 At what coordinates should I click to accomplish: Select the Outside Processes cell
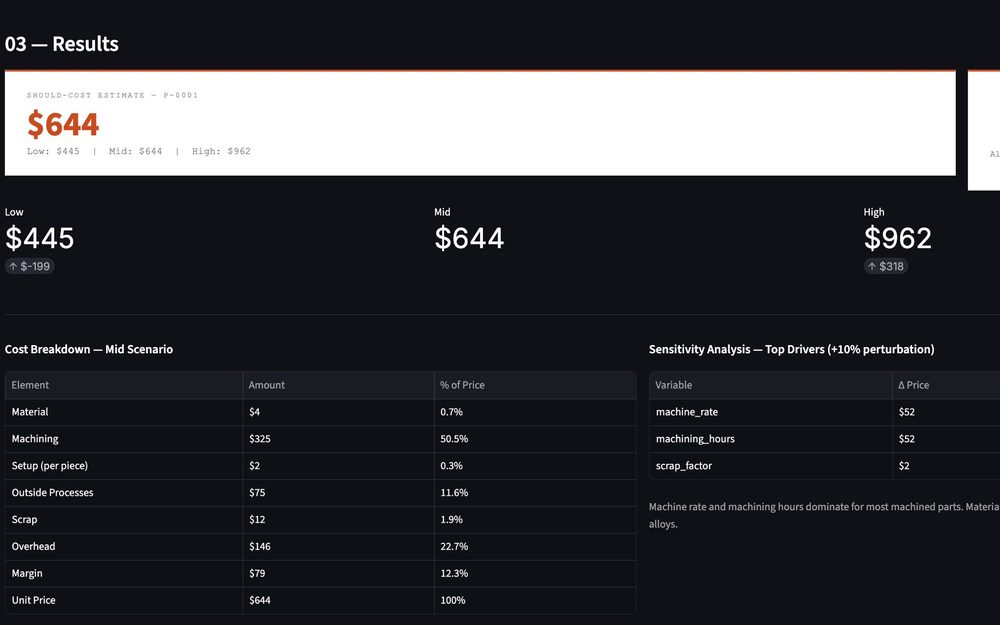tap(124, 492)
